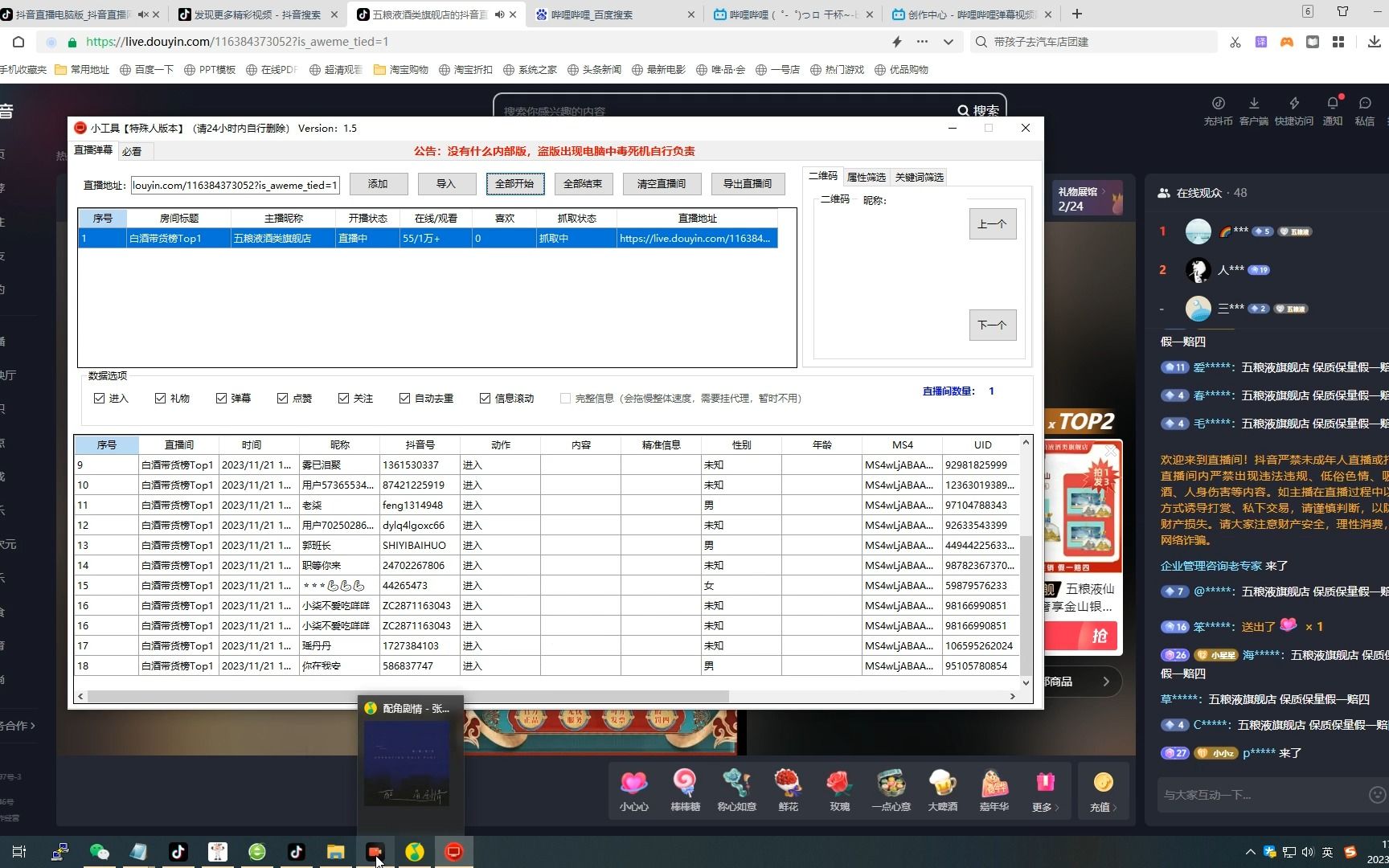1389x868 pixels.
Task: Click the Task View taskbar button
Action: pos(19,852)
